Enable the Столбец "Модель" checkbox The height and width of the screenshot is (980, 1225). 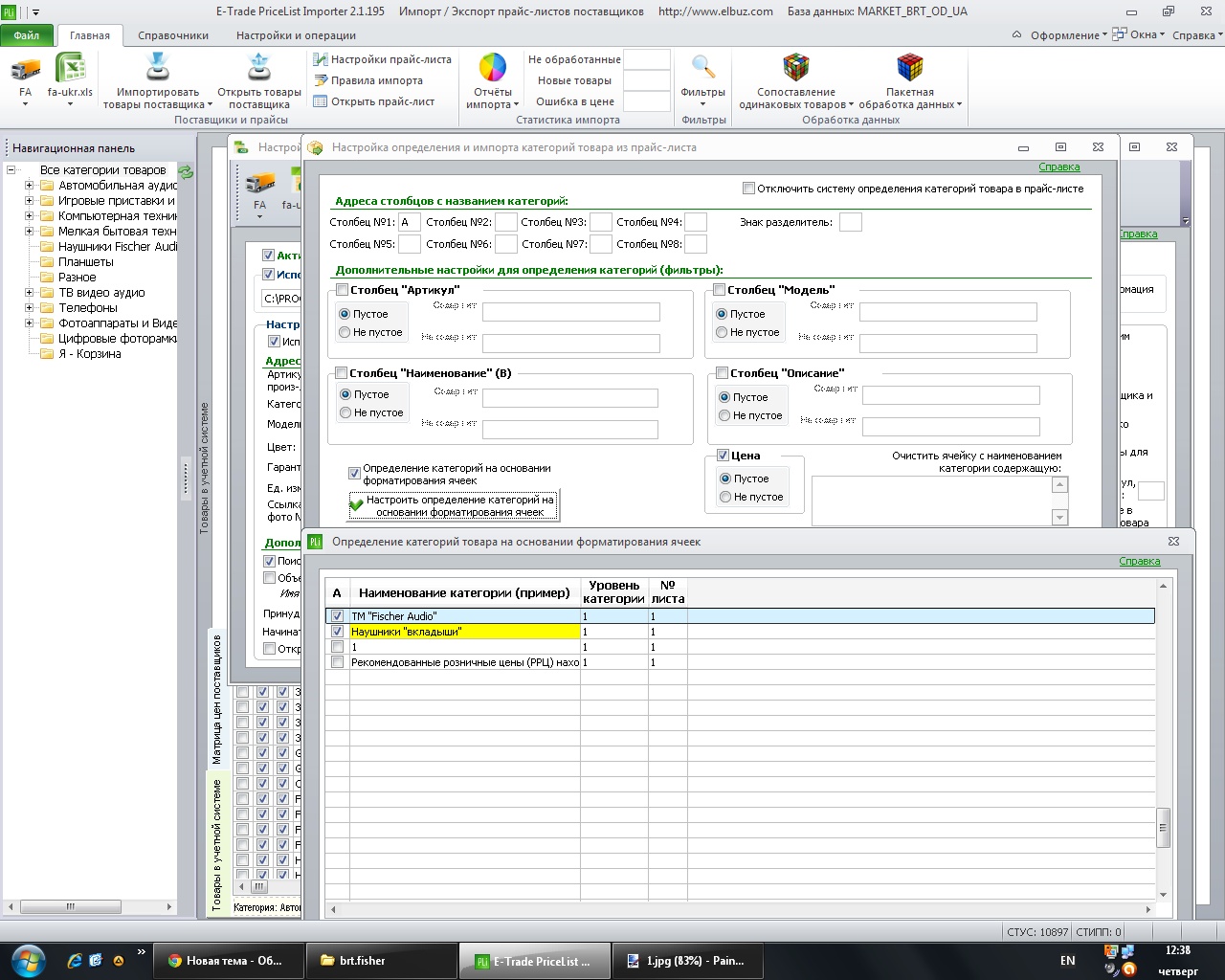pyautogui.click(x=719, y=290)
